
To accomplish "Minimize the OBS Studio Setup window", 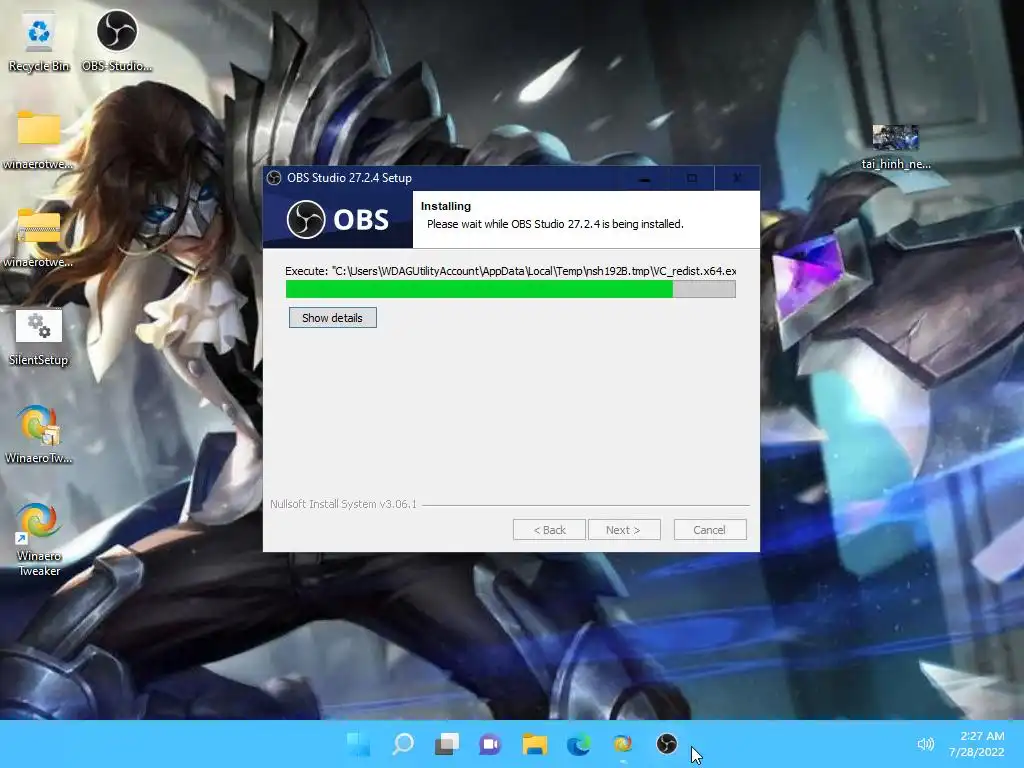I will click(x=645, y=178).
